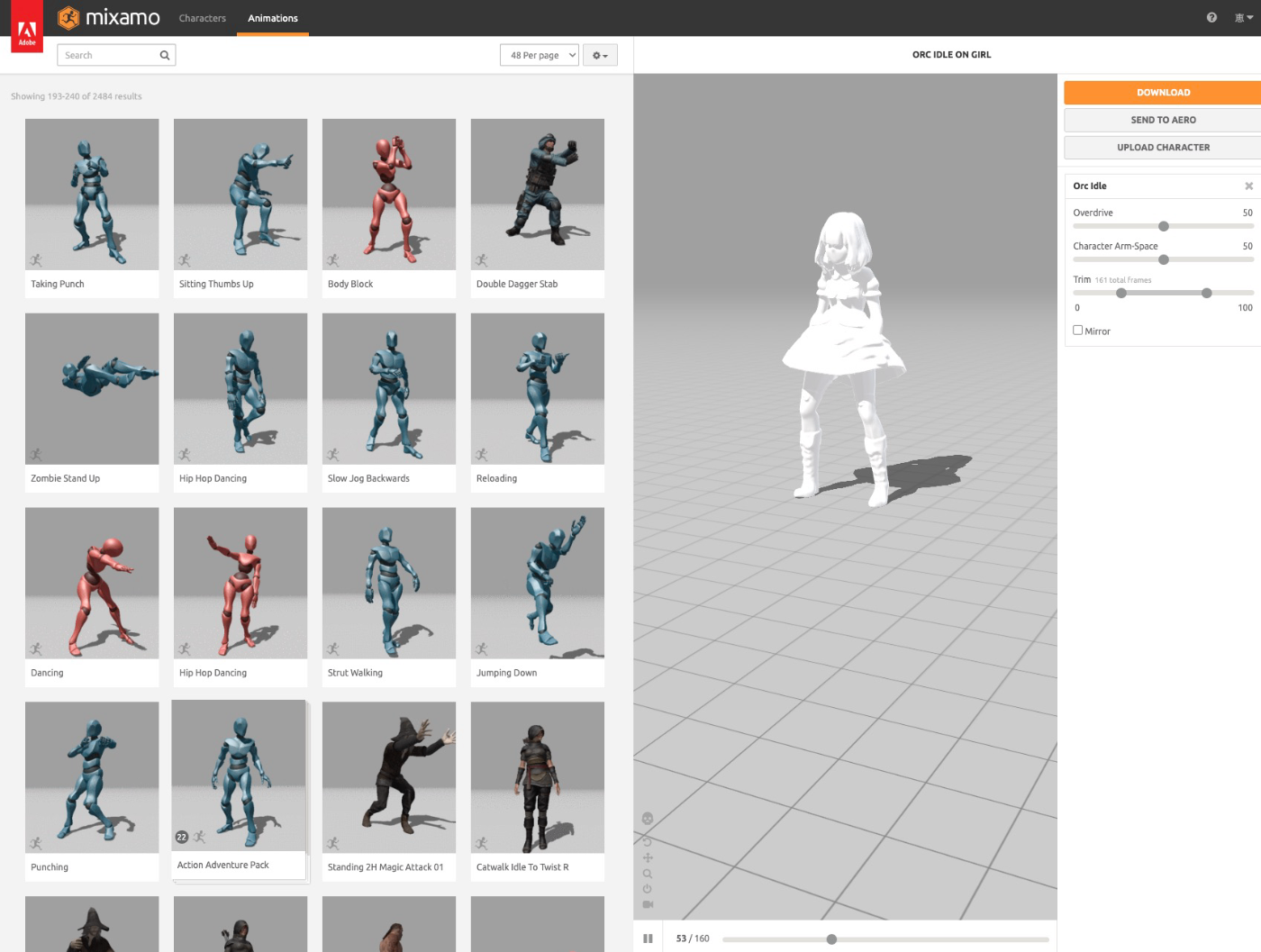The image size is (1261, 952).
Task: Click the running-man icon on Strut Walking
Action: 333,649
